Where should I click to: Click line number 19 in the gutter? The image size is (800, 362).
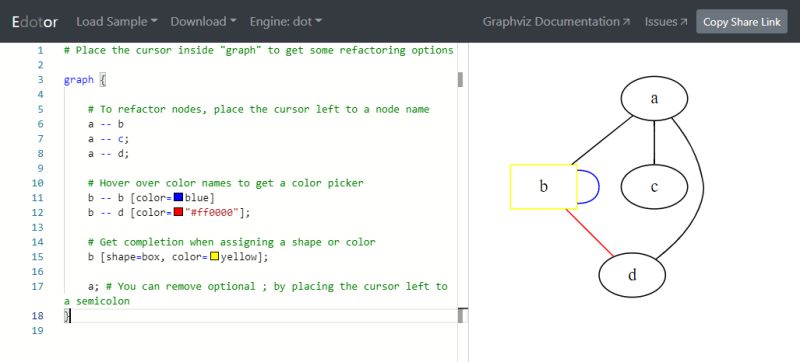pyautogui.click(x=37, y=331)
